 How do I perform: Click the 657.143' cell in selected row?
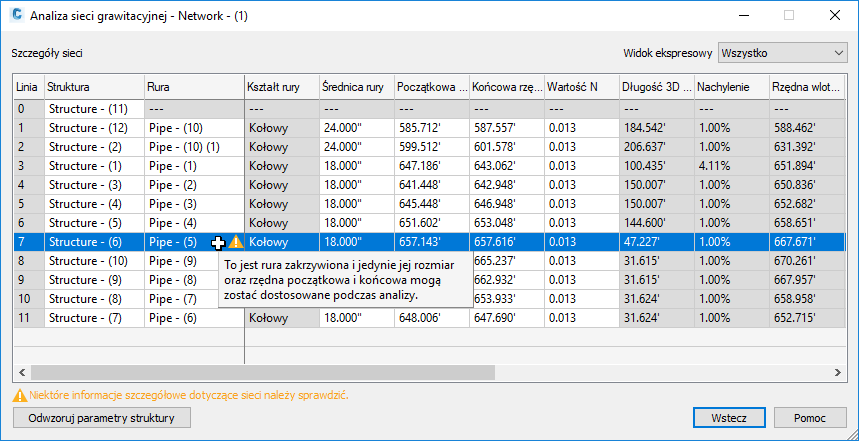[x=432, y=242]
